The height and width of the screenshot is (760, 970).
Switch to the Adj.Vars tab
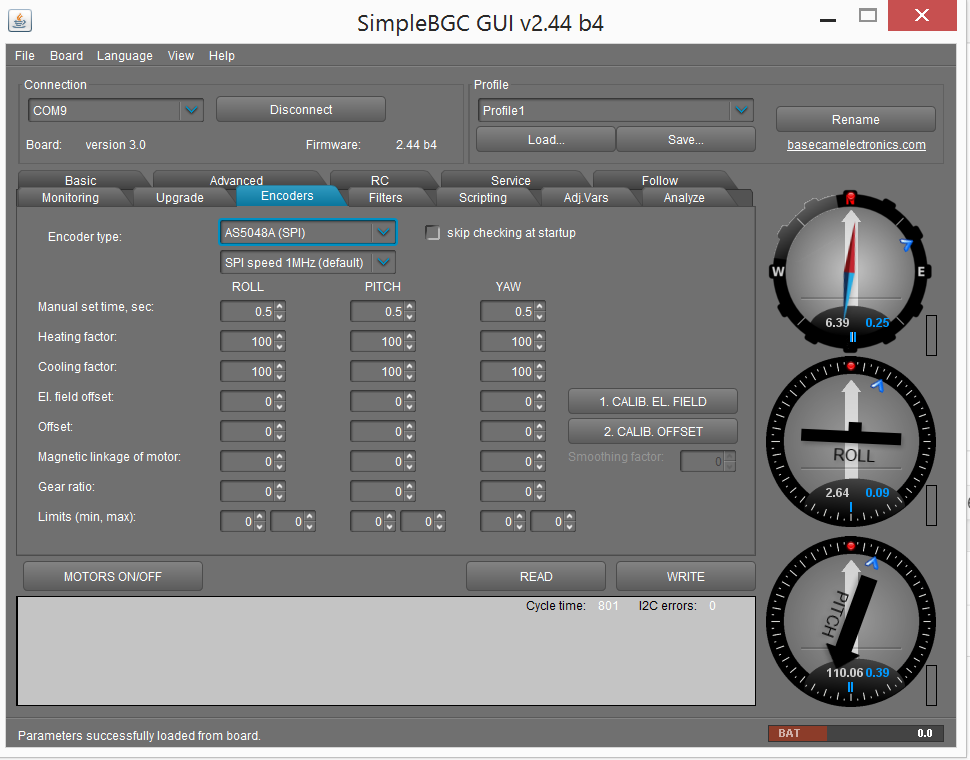[586, 197]
